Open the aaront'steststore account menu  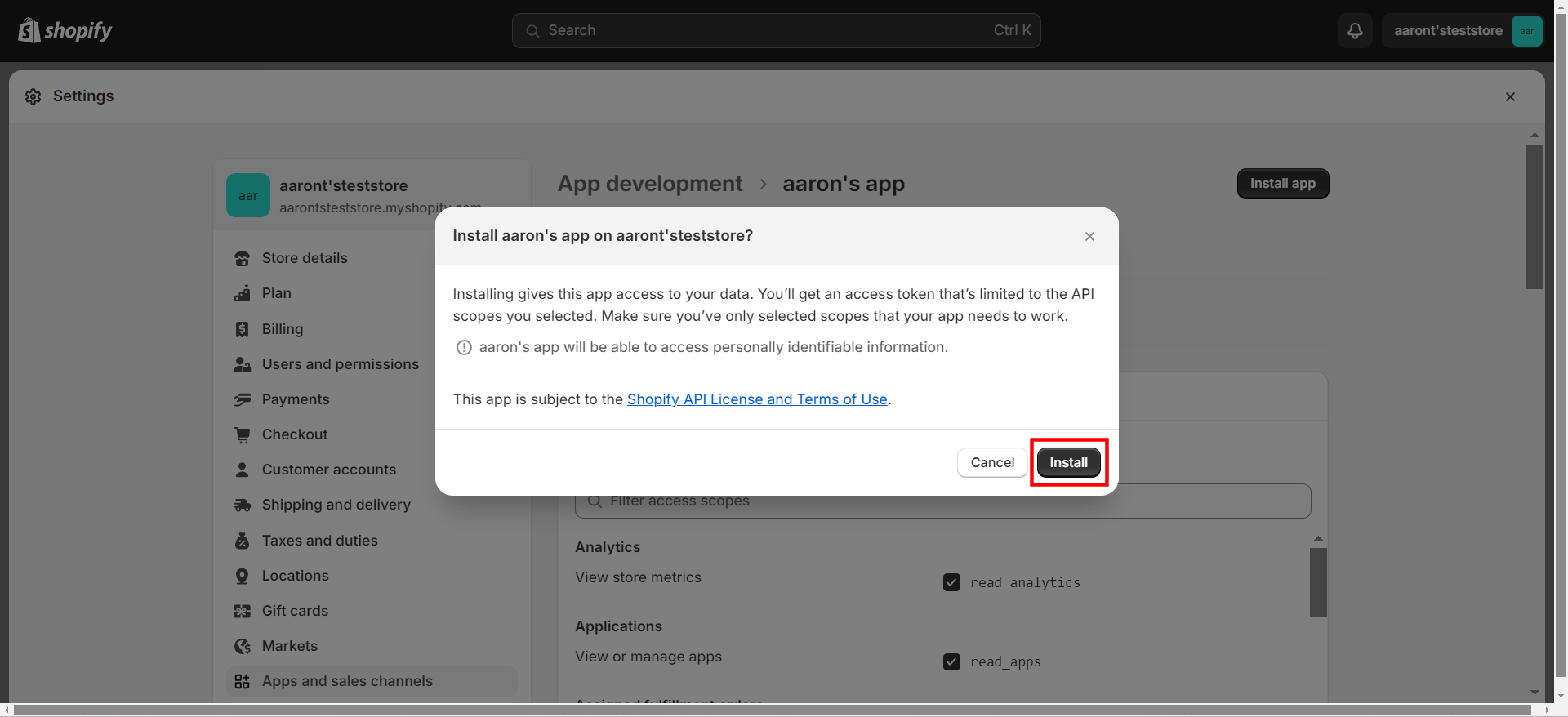[x=1462, y=31]
